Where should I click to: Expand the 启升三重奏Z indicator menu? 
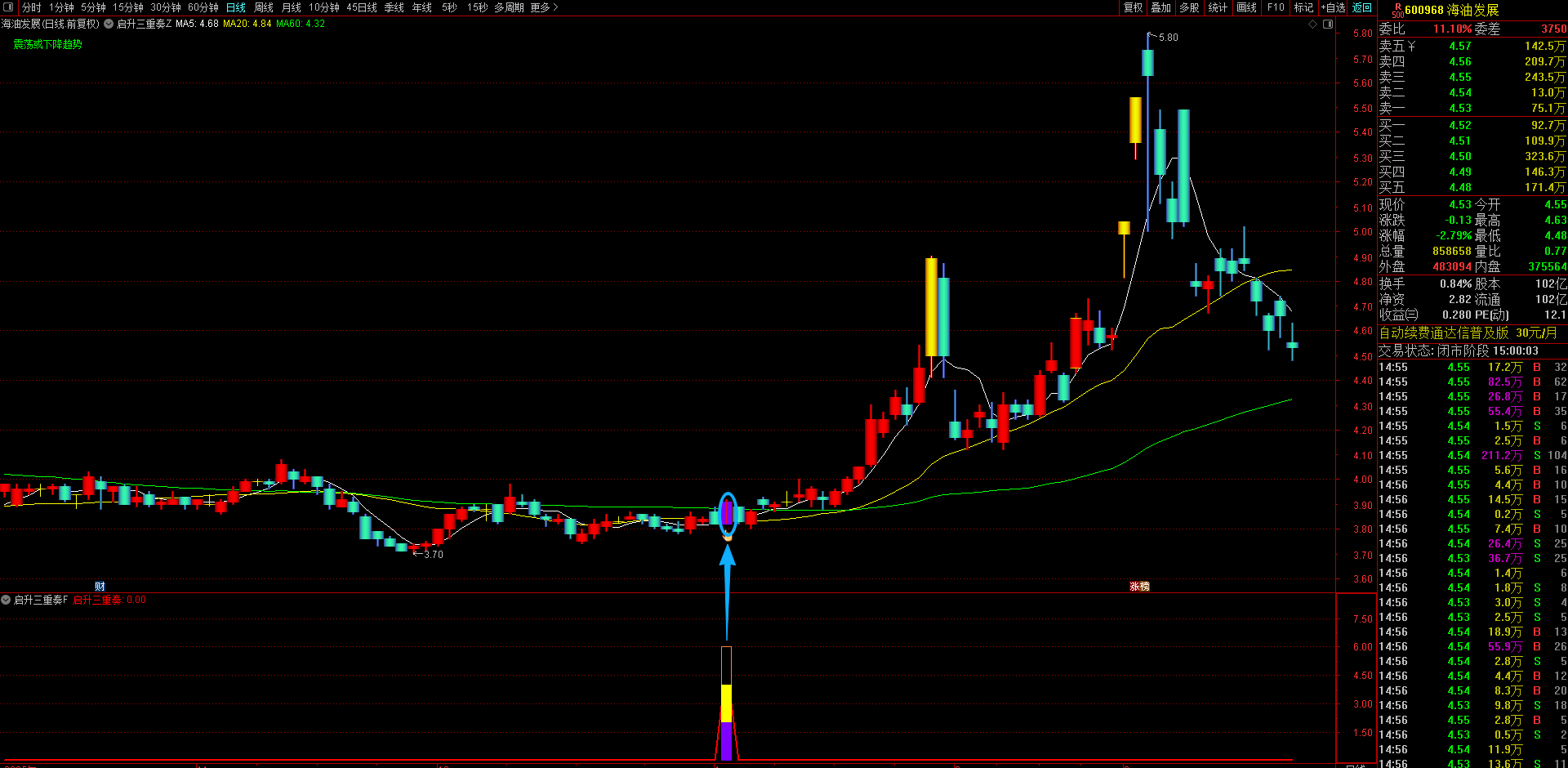(x=109, y=24)
